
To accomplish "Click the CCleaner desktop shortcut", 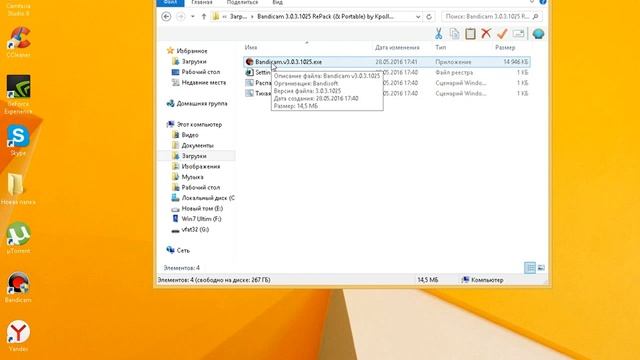I will click(18, 42).
